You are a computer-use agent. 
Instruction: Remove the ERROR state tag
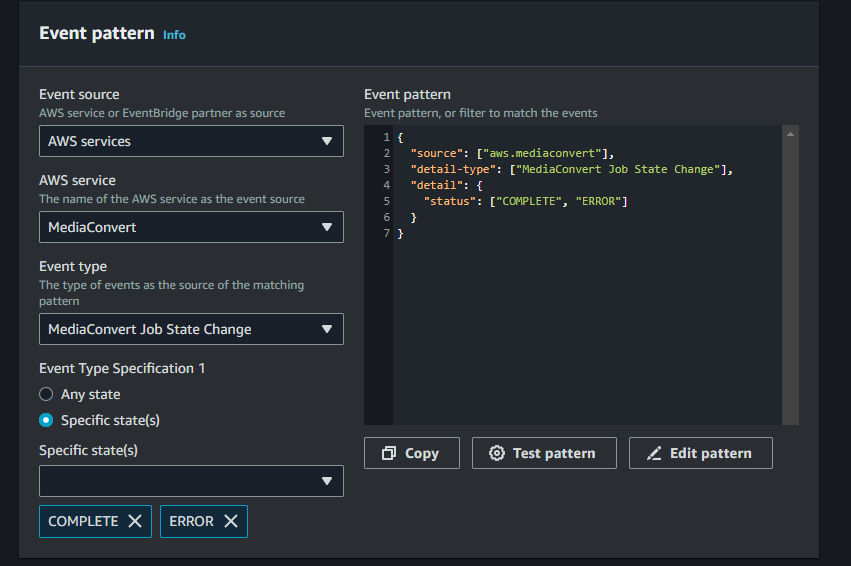230,521
